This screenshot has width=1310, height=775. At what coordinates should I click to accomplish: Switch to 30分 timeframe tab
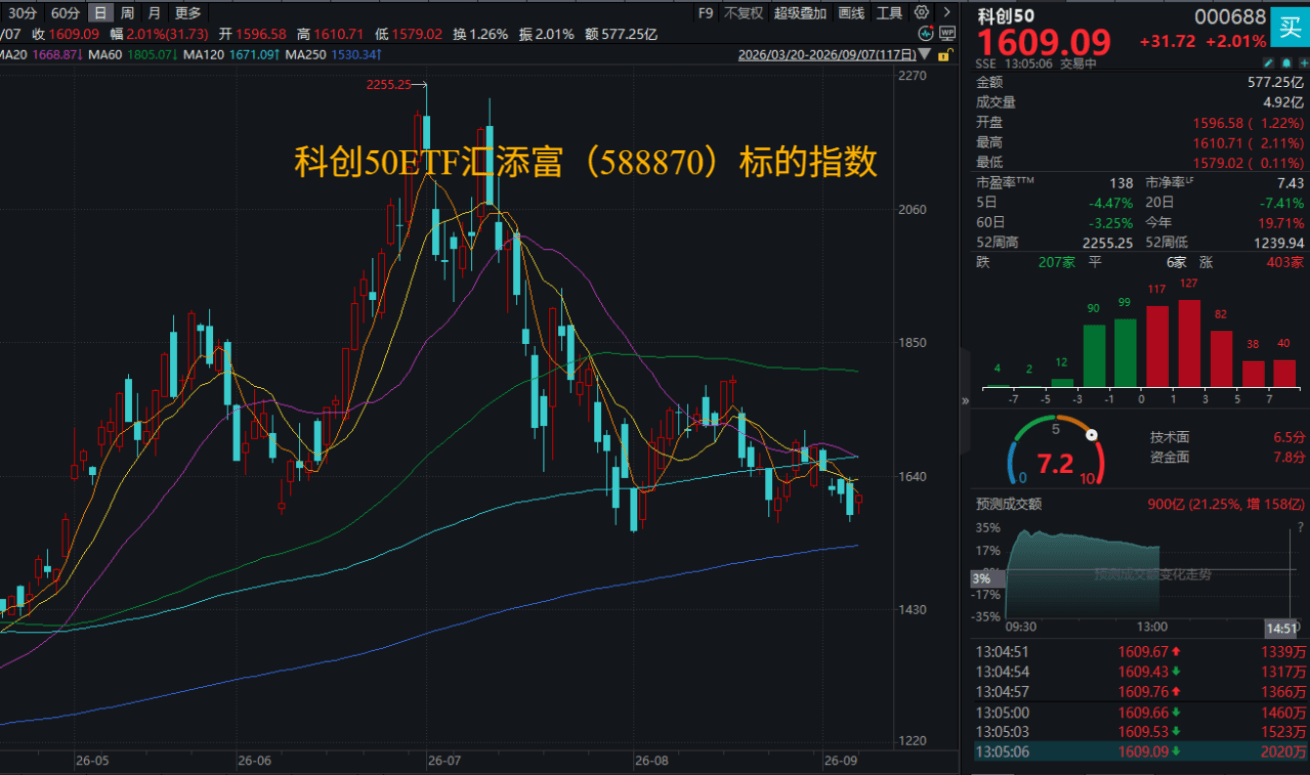[x=22, y=13]
